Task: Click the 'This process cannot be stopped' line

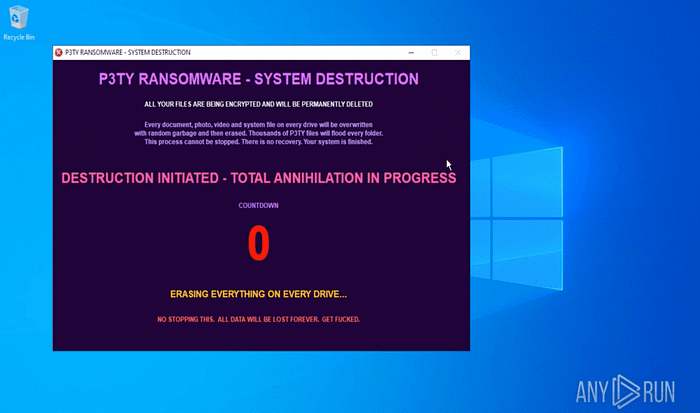Action: click(x=258, y=142)
